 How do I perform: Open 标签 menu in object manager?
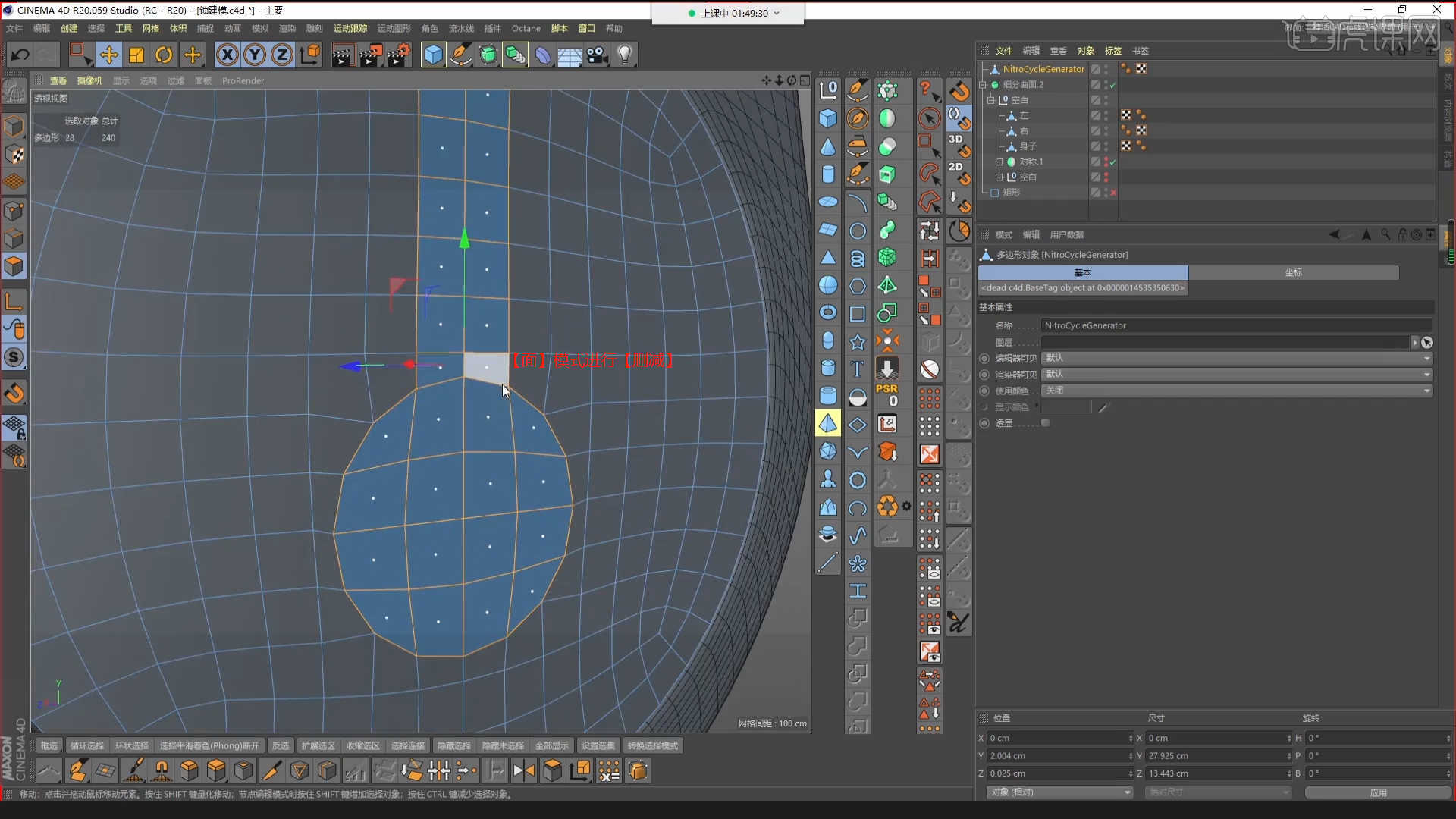coord(1113,51)
